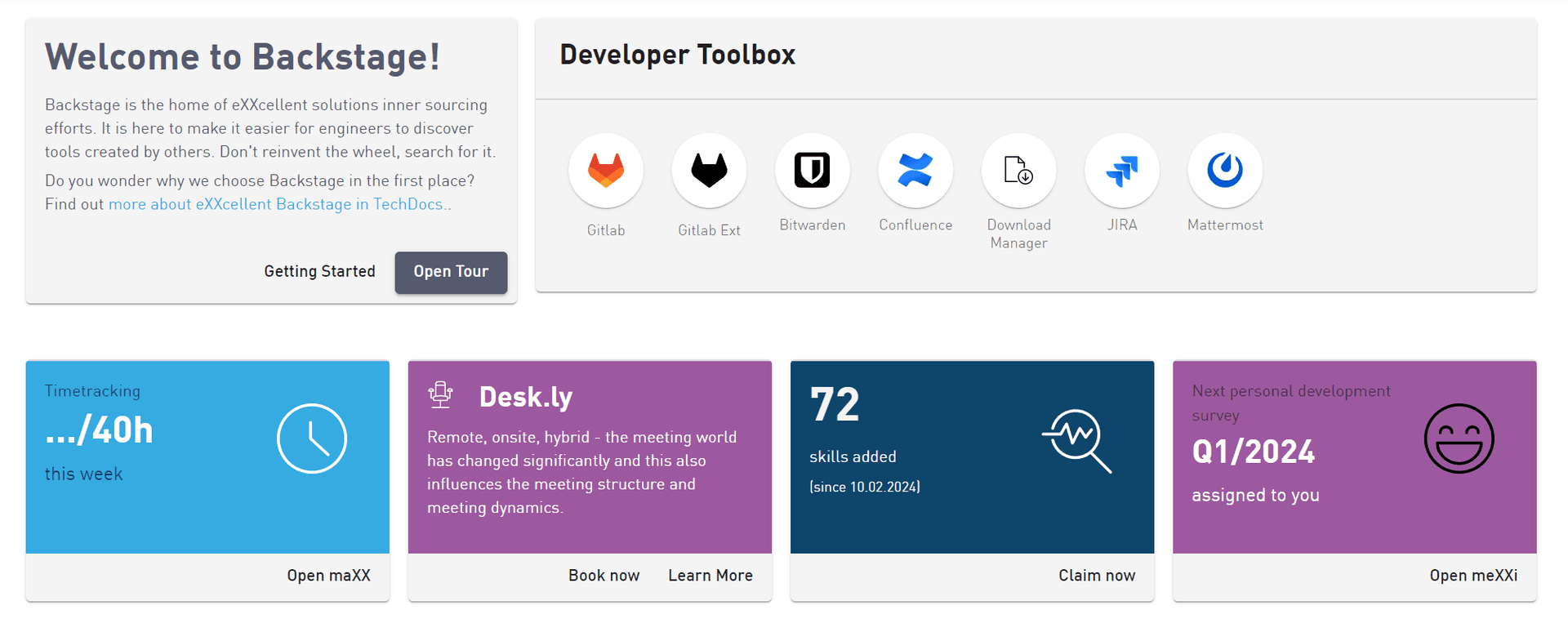Open the Gitlab Ext black fox icon

pos(709,171)
